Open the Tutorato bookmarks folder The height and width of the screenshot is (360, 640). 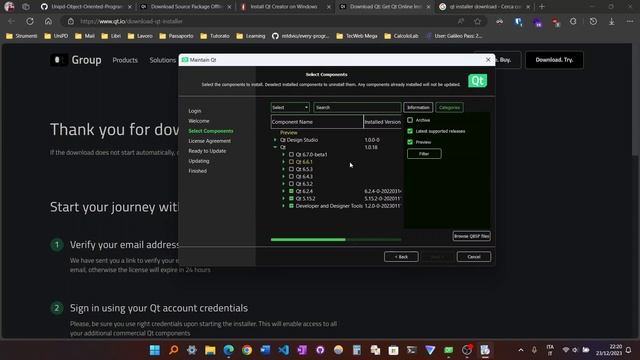(x=215, y=36)
